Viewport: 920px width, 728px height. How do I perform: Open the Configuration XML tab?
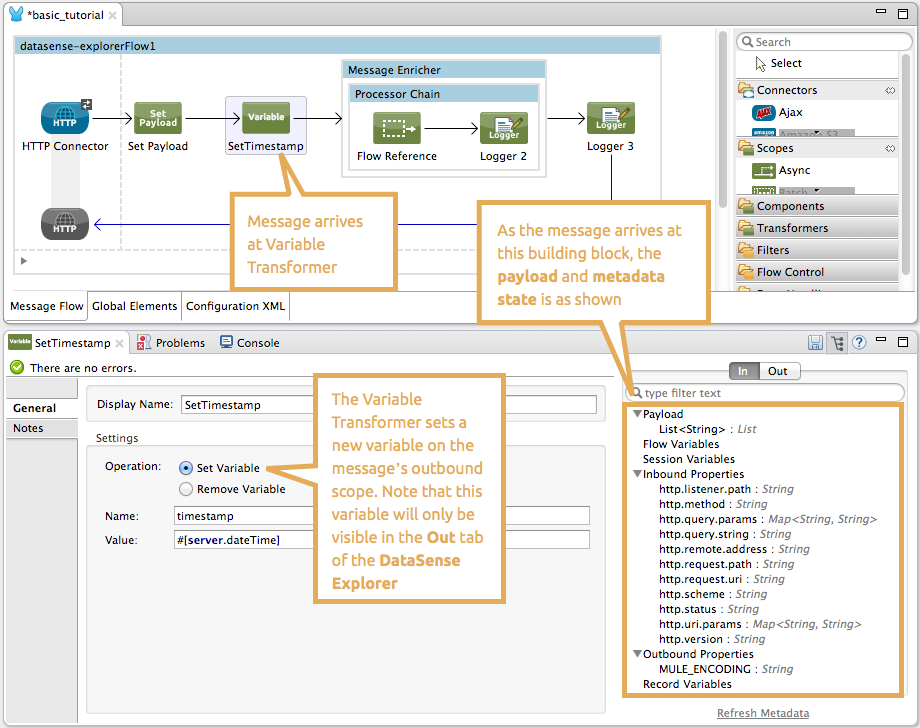point(236,307)
